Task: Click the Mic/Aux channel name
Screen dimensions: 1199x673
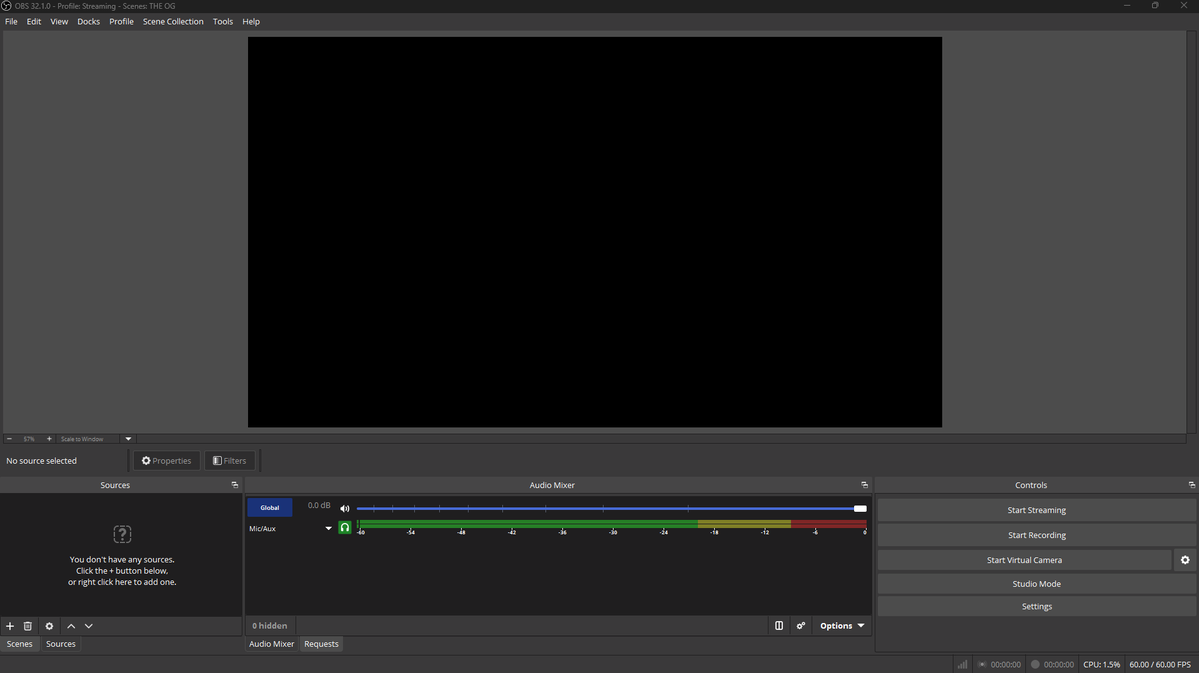Action: point(262,528)
